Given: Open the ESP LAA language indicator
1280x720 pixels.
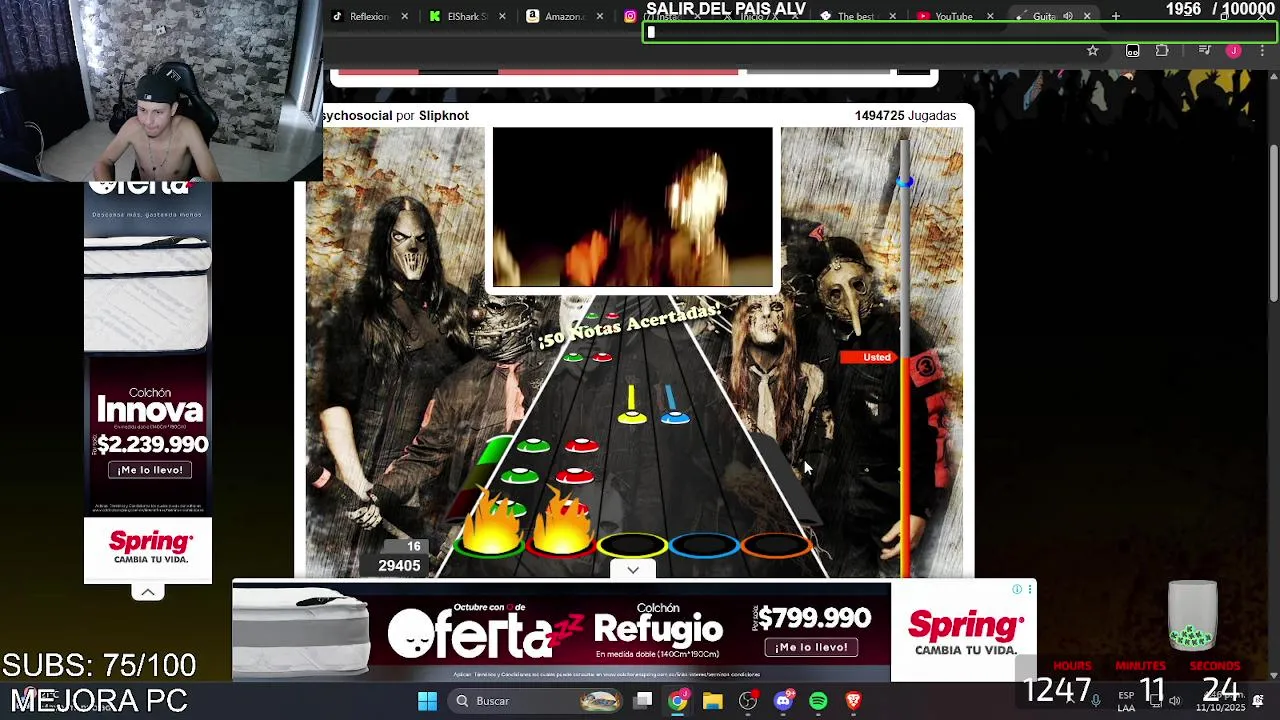Looking at the screenshot, I should click(x=1127, y=701).
